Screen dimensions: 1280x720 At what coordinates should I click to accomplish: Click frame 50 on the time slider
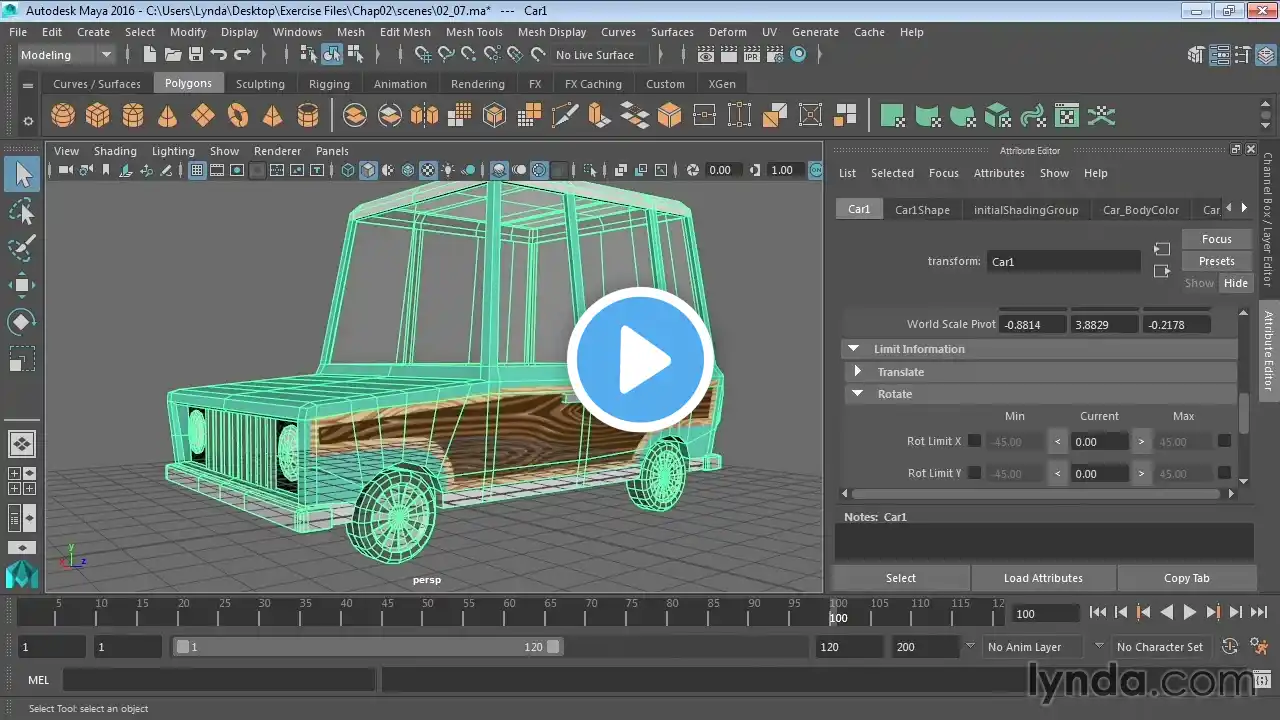(428, 611)
